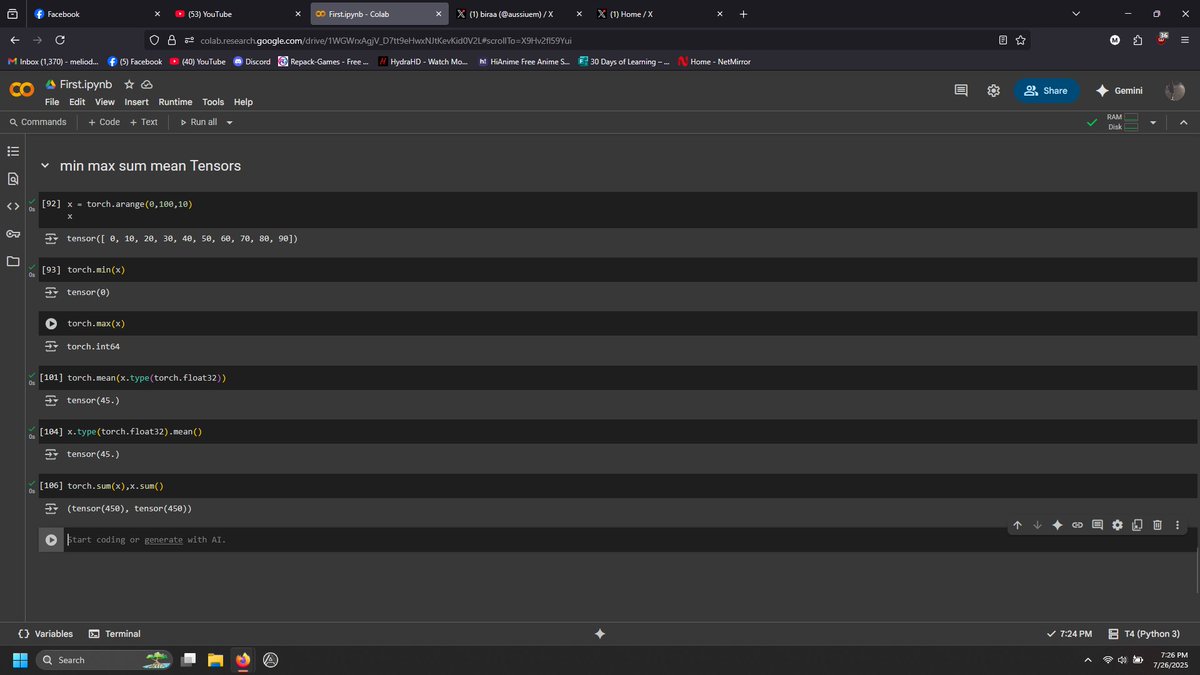Screen dimensions: 1200x675
Task: Open the Edit menu
Action: coord(77,102)
